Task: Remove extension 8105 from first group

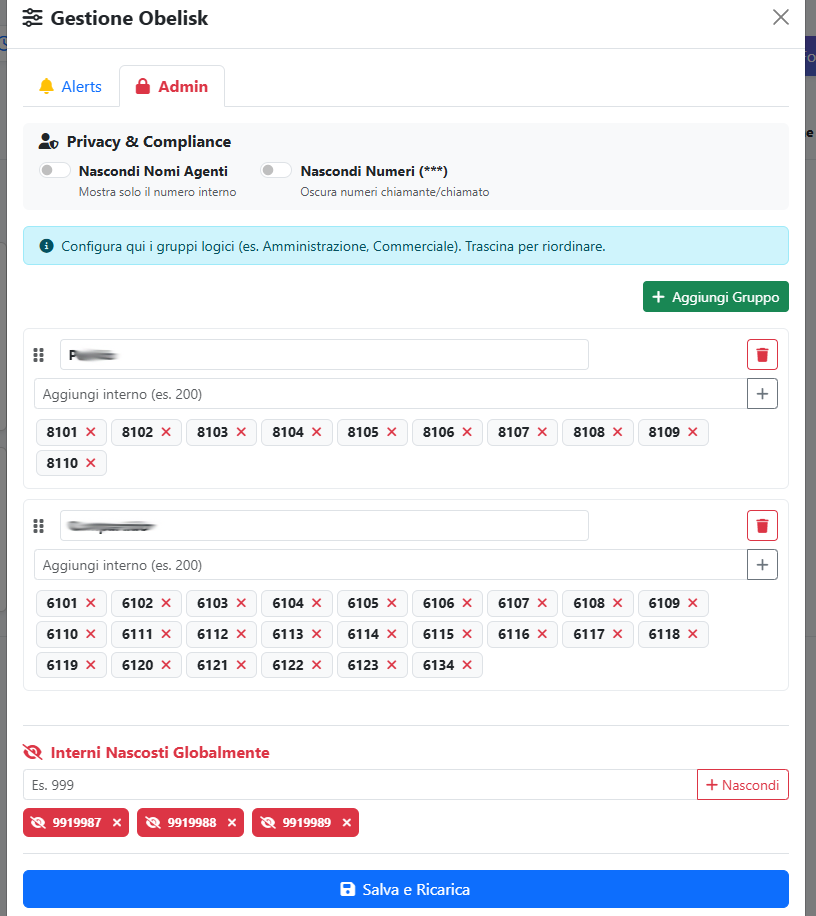Action: coord(391,432)
